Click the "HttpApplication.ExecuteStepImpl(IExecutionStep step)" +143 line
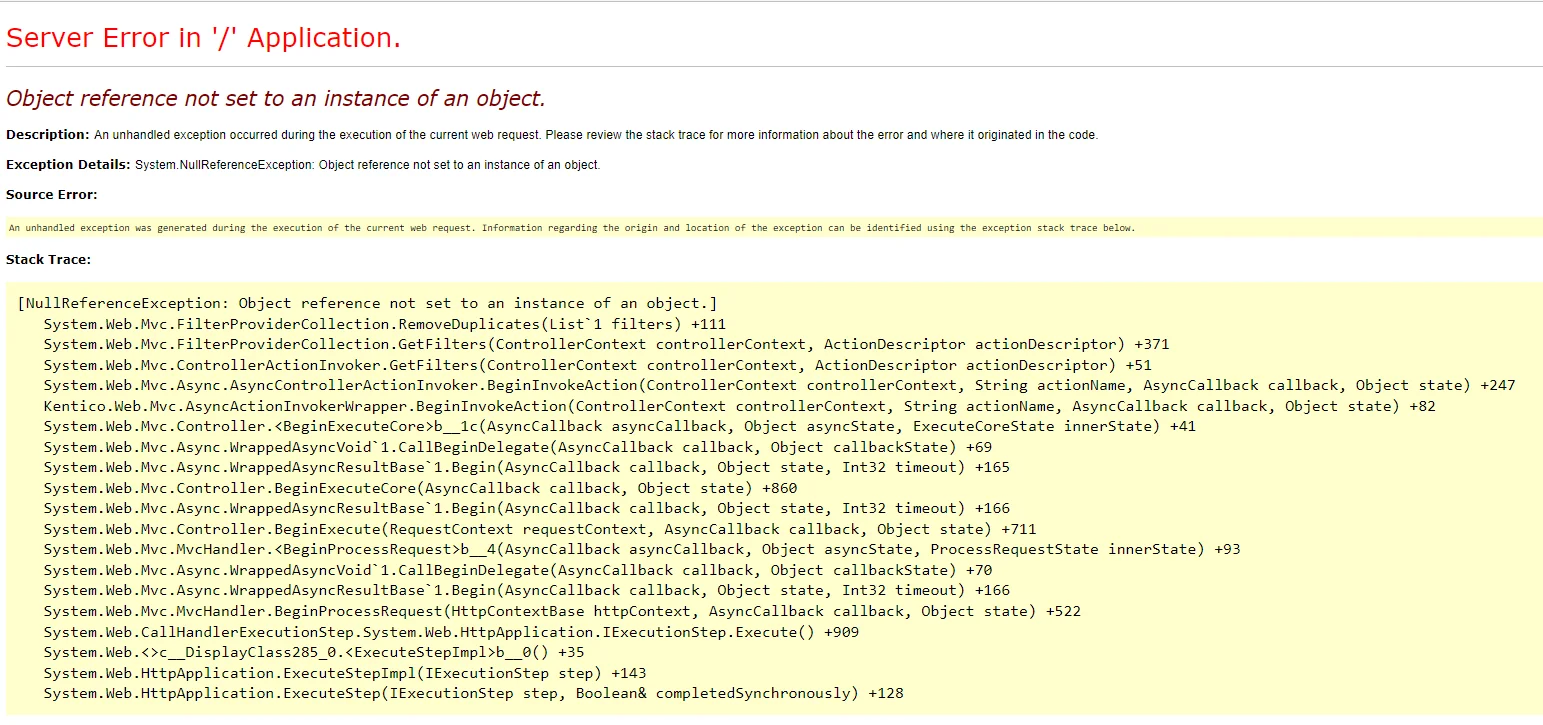Screen dimensions: 1543x725 pyautogui.click(x=345, y=673)
